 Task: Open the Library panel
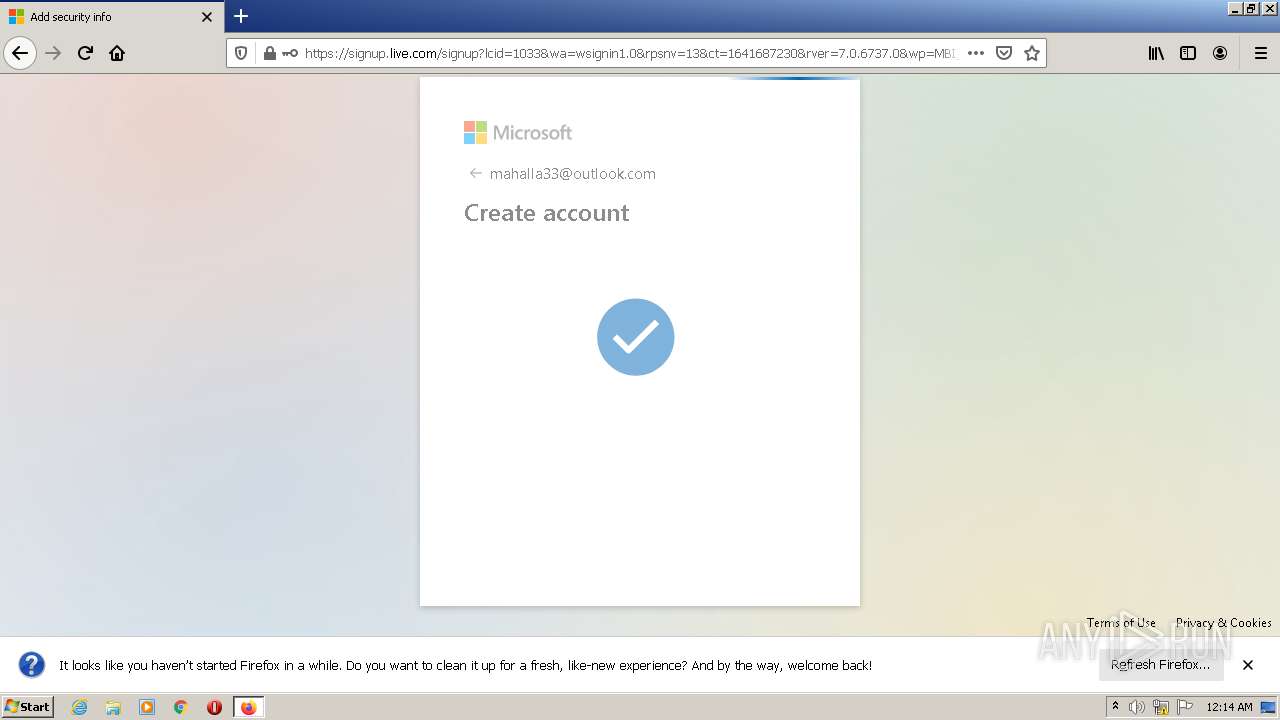(1156, 53)
